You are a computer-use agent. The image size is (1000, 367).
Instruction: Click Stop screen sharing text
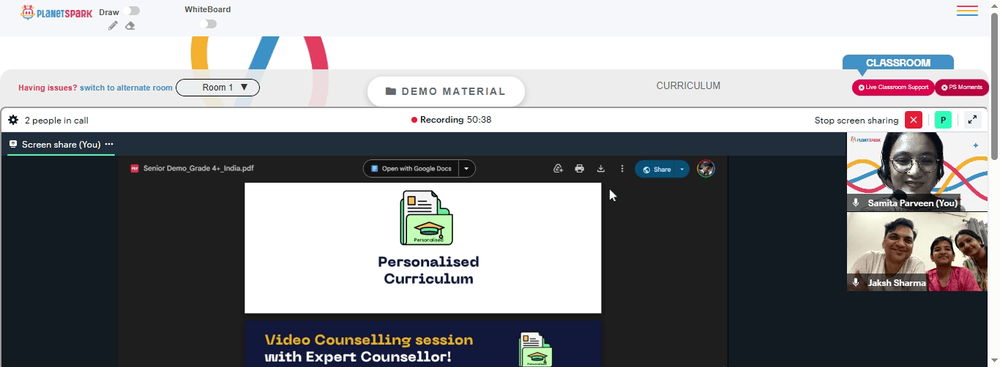click(x=857, y=120)
